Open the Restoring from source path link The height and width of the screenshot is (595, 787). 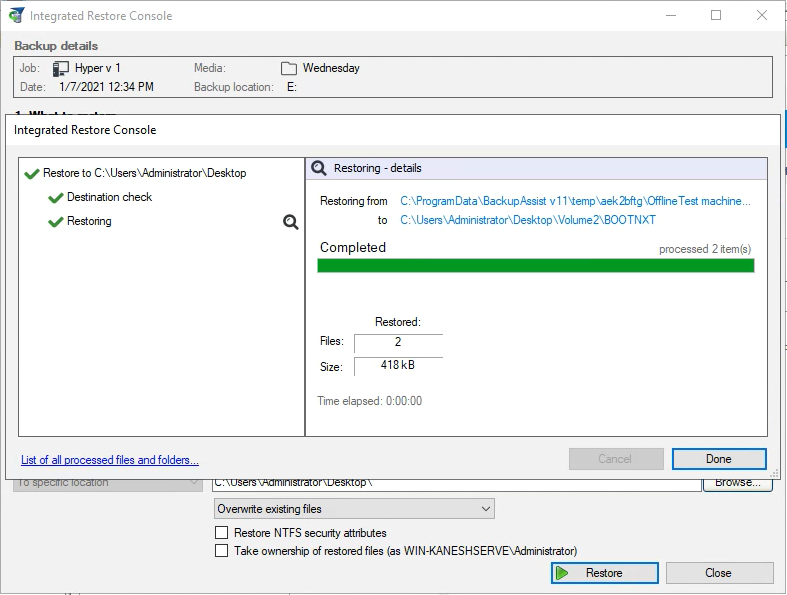(x=574, y=201)
